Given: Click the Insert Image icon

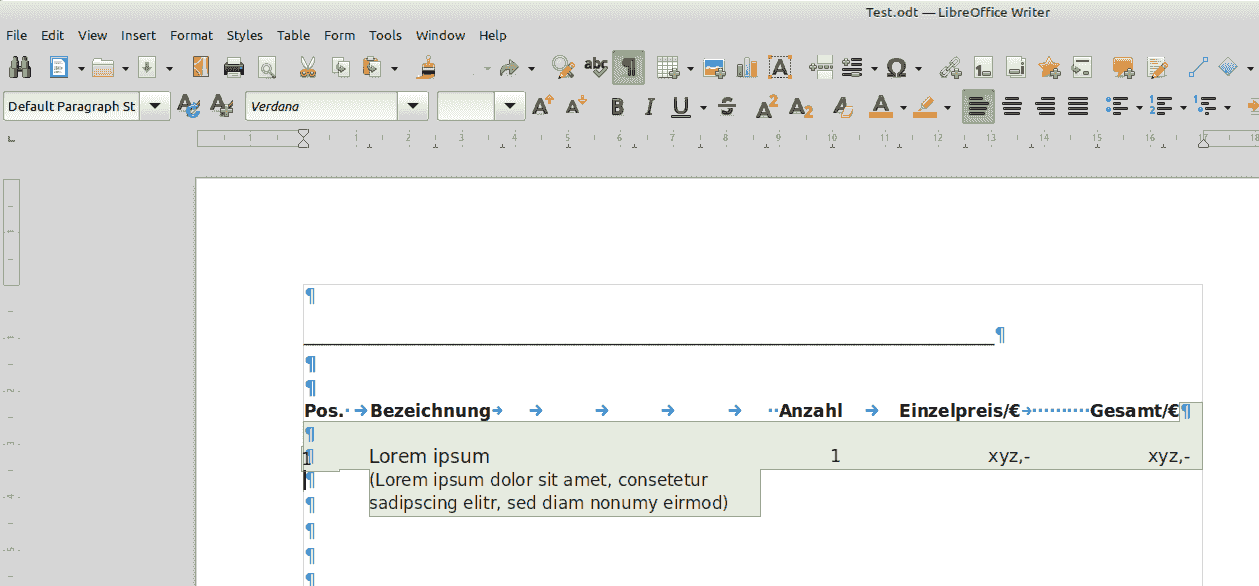Looking at the screenshot, I should (714, 68).
